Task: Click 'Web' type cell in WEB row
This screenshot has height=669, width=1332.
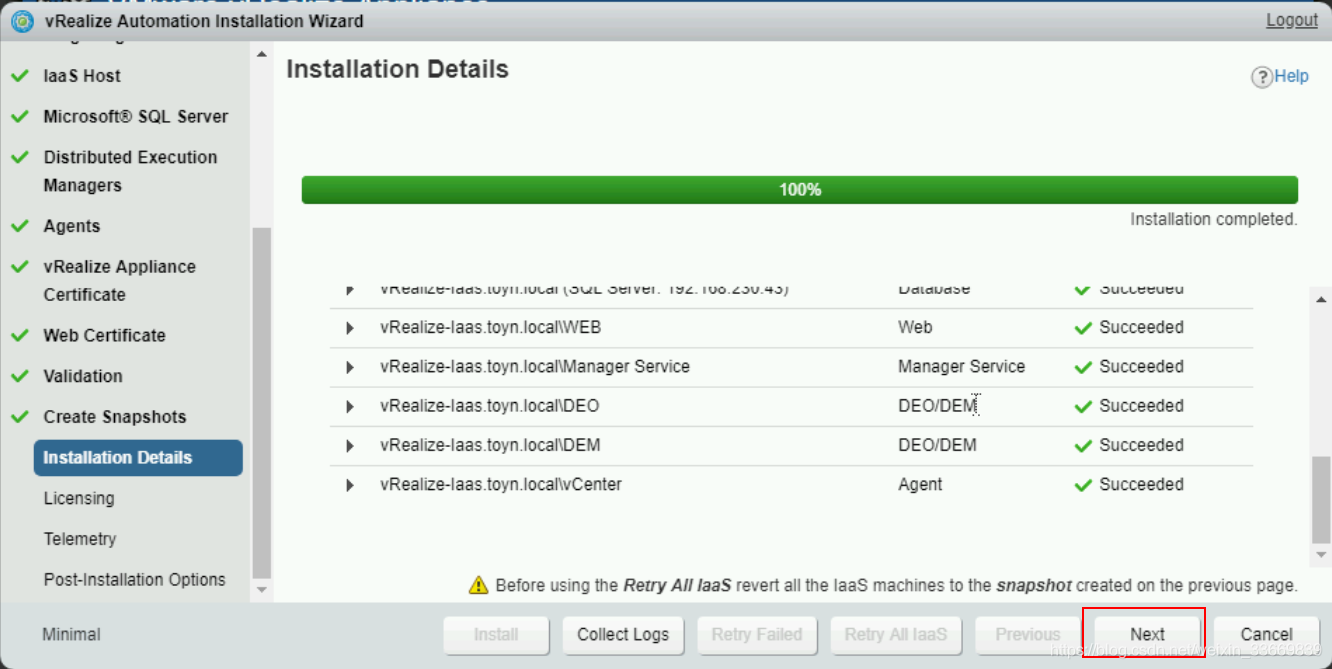Action: 915,328
